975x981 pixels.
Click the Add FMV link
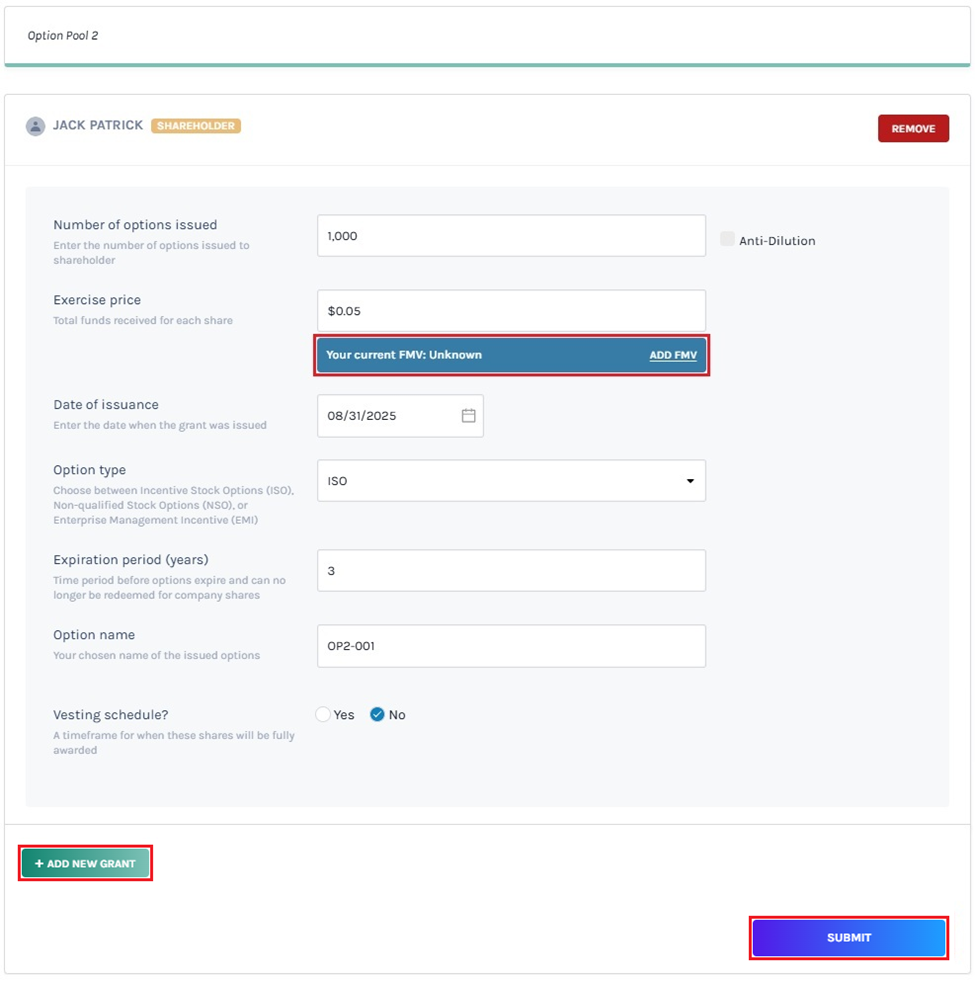[673, 355]
